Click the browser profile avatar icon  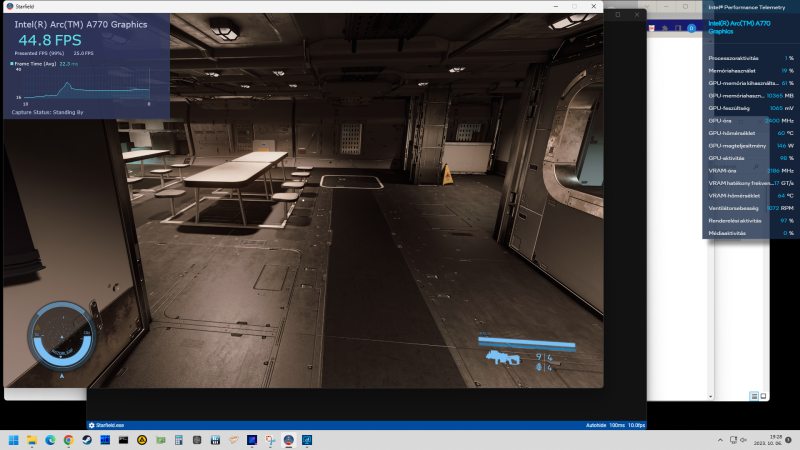pyautogui.click(x=691, y=28)
